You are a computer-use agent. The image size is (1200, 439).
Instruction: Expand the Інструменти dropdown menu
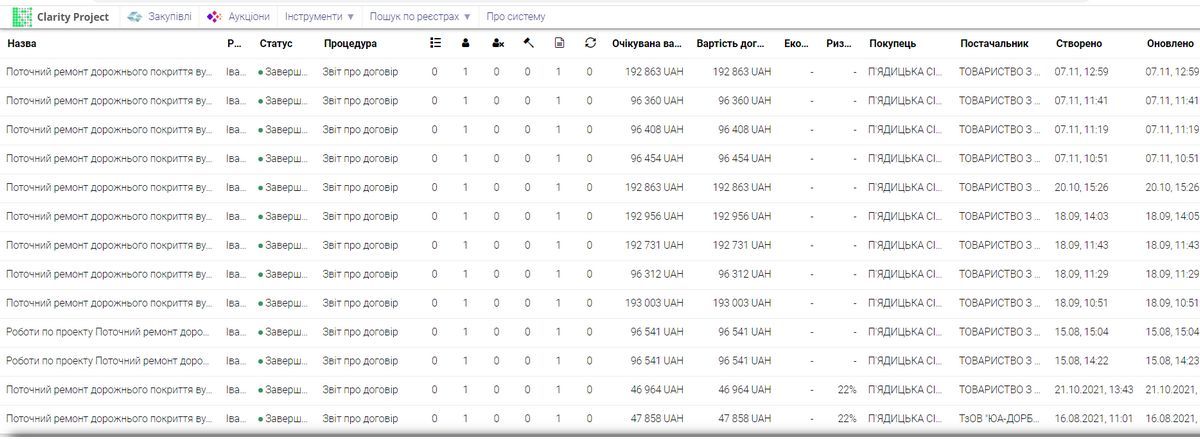(x=319, y=17)
